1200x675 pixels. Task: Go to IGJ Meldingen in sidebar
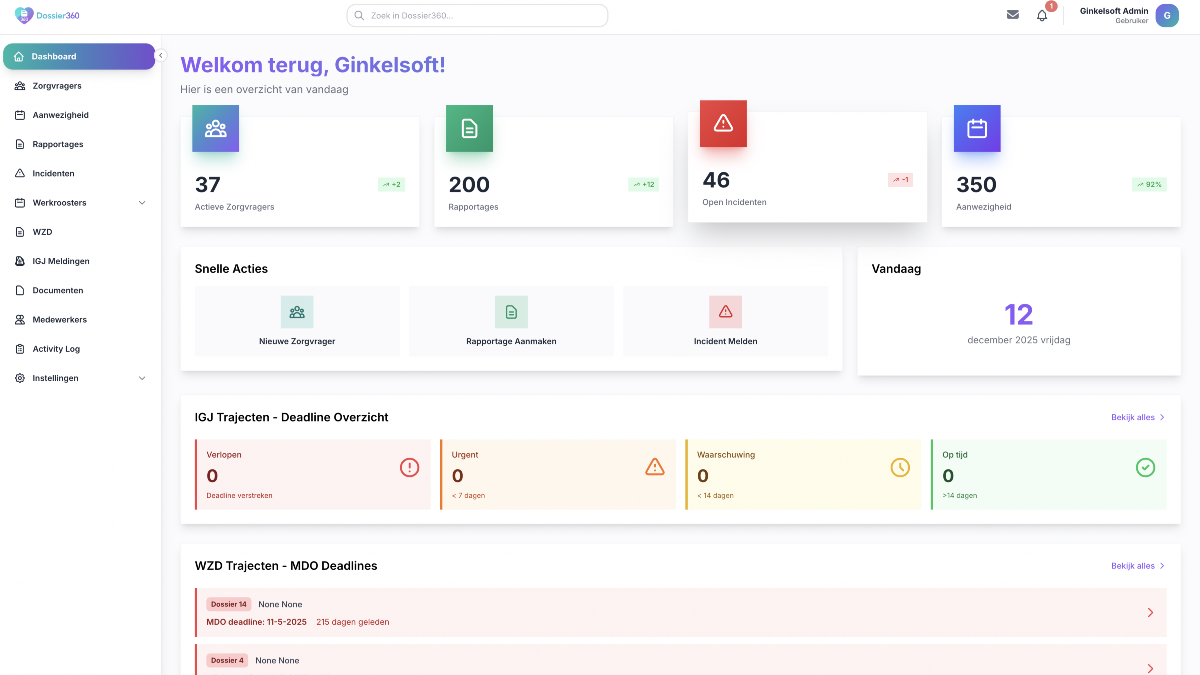tap(60, 261)
